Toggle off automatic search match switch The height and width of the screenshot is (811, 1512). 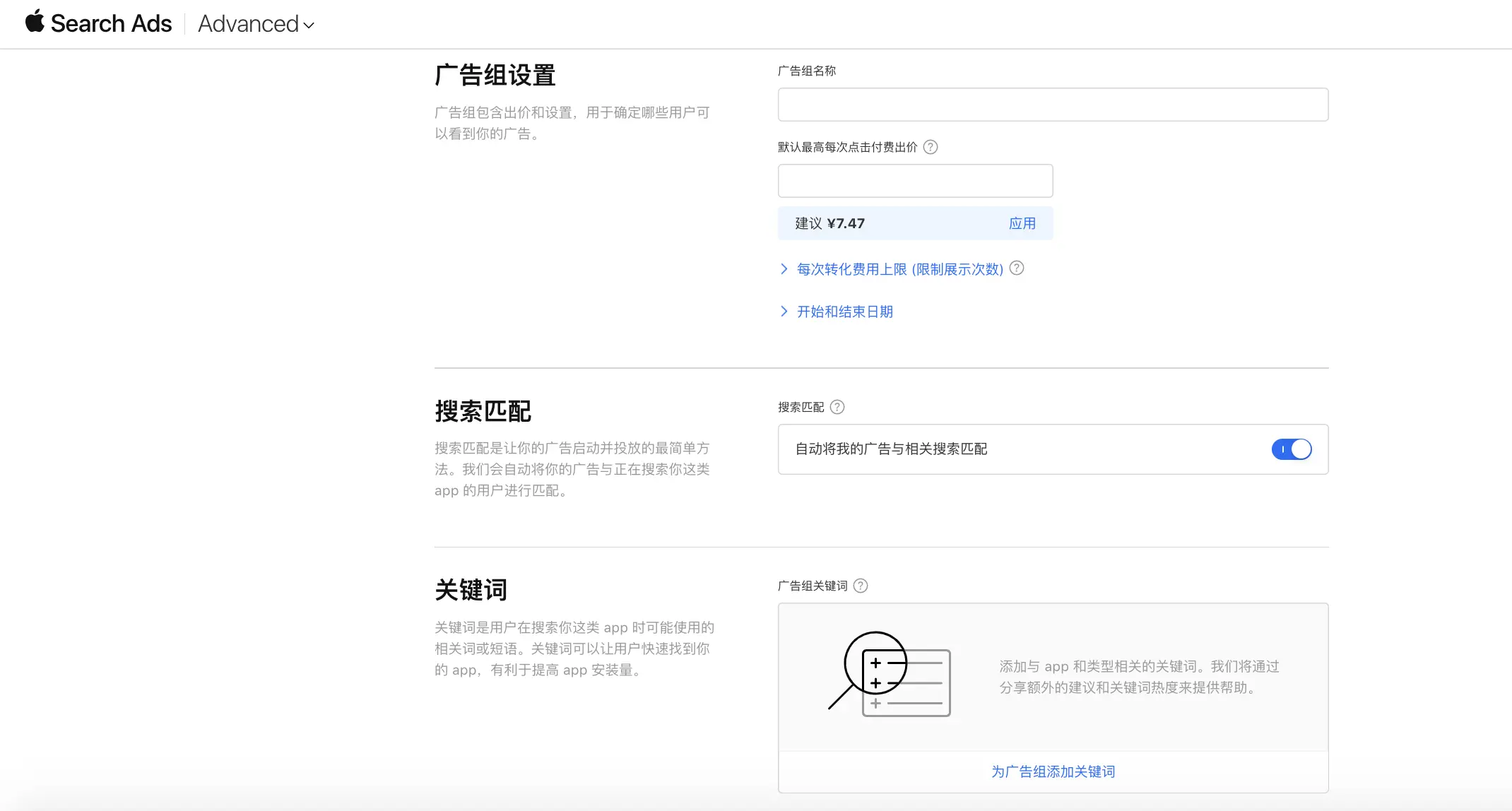point(1291,449)
